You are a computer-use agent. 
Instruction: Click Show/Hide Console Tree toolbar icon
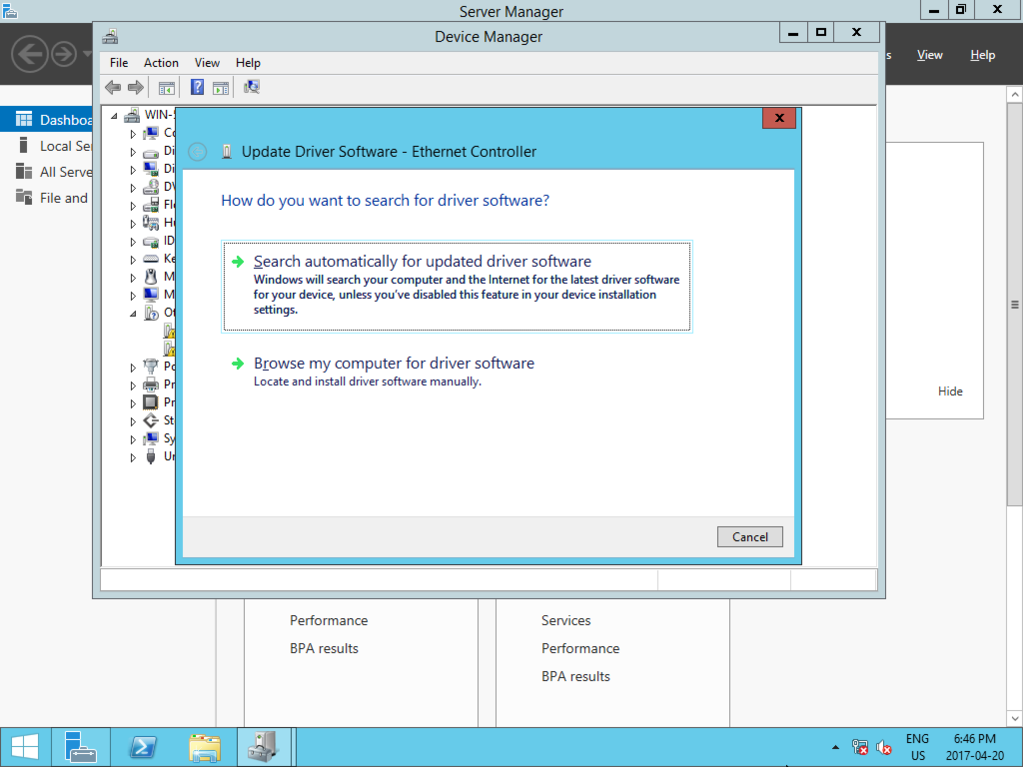point(167,88)
